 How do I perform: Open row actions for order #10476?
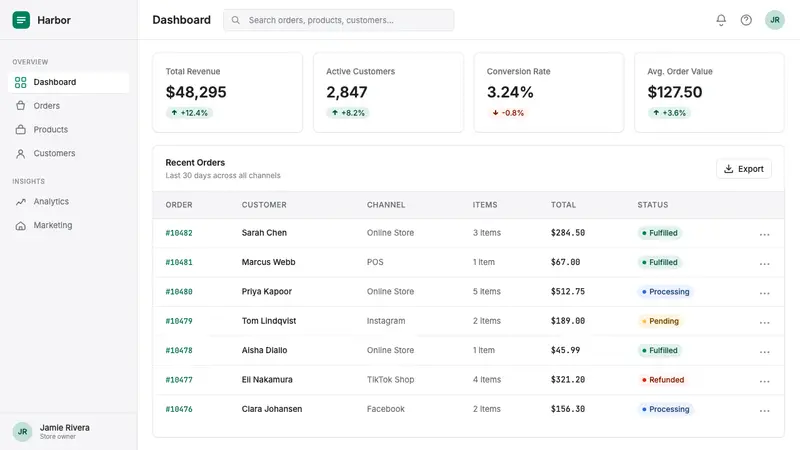point(764,410)
